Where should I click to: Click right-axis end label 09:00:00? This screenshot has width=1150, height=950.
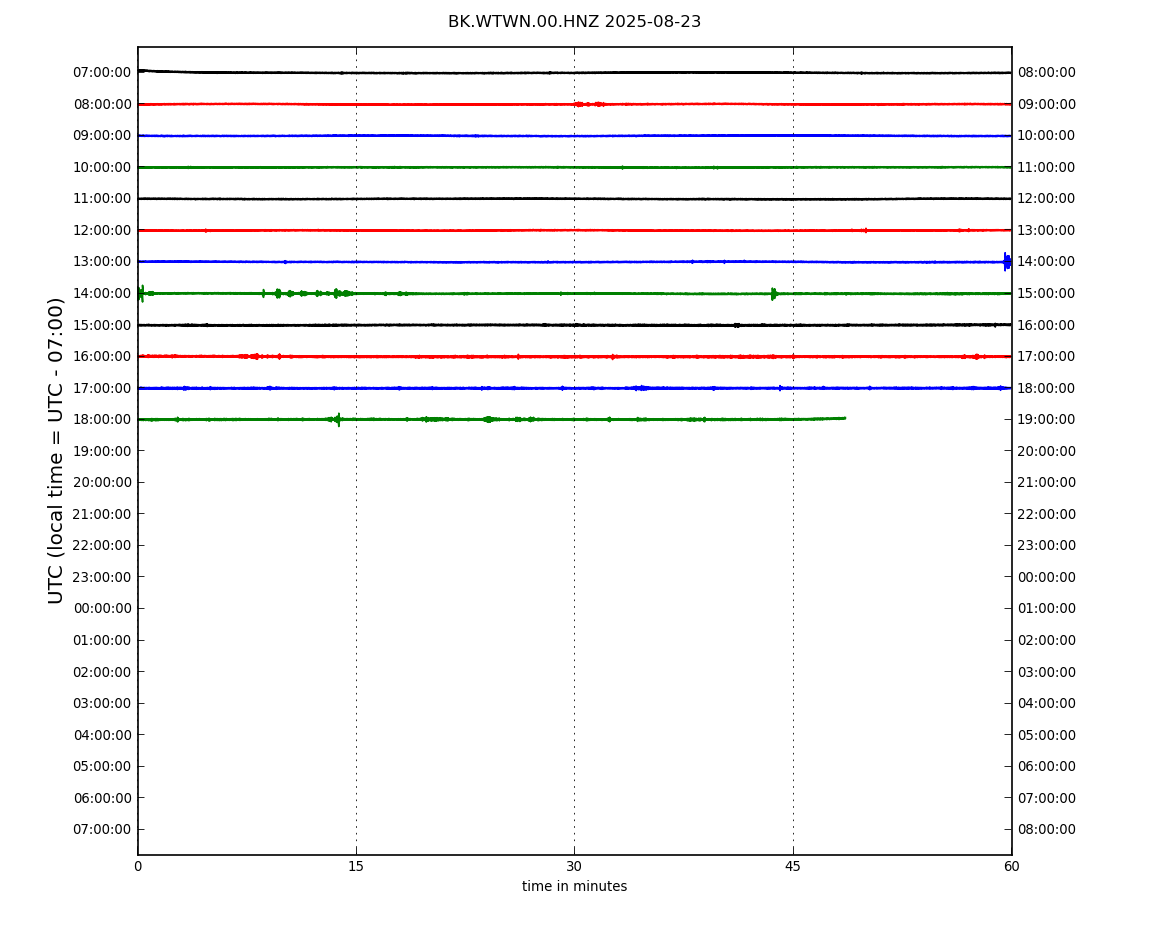(x=1047, y=104)
